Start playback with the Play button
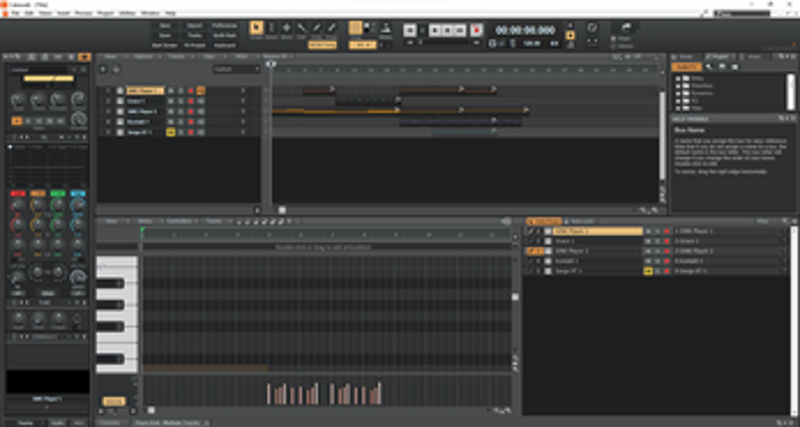Viewport: 800px width, 427px height. (x=435, y=30)
